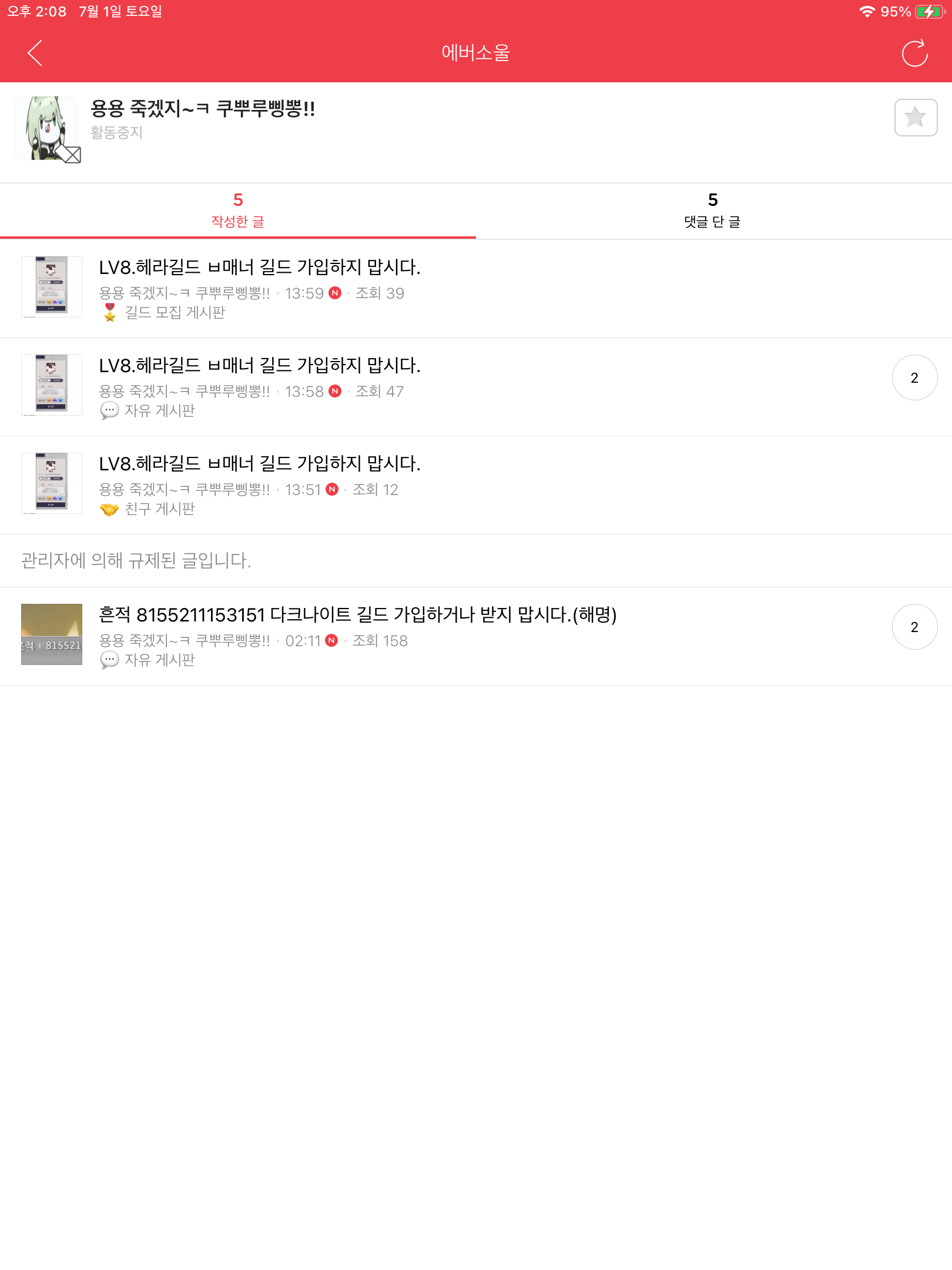Tap the back arrow in header
The height and width of the screenshot is (1270, 952).
point(35,53)
